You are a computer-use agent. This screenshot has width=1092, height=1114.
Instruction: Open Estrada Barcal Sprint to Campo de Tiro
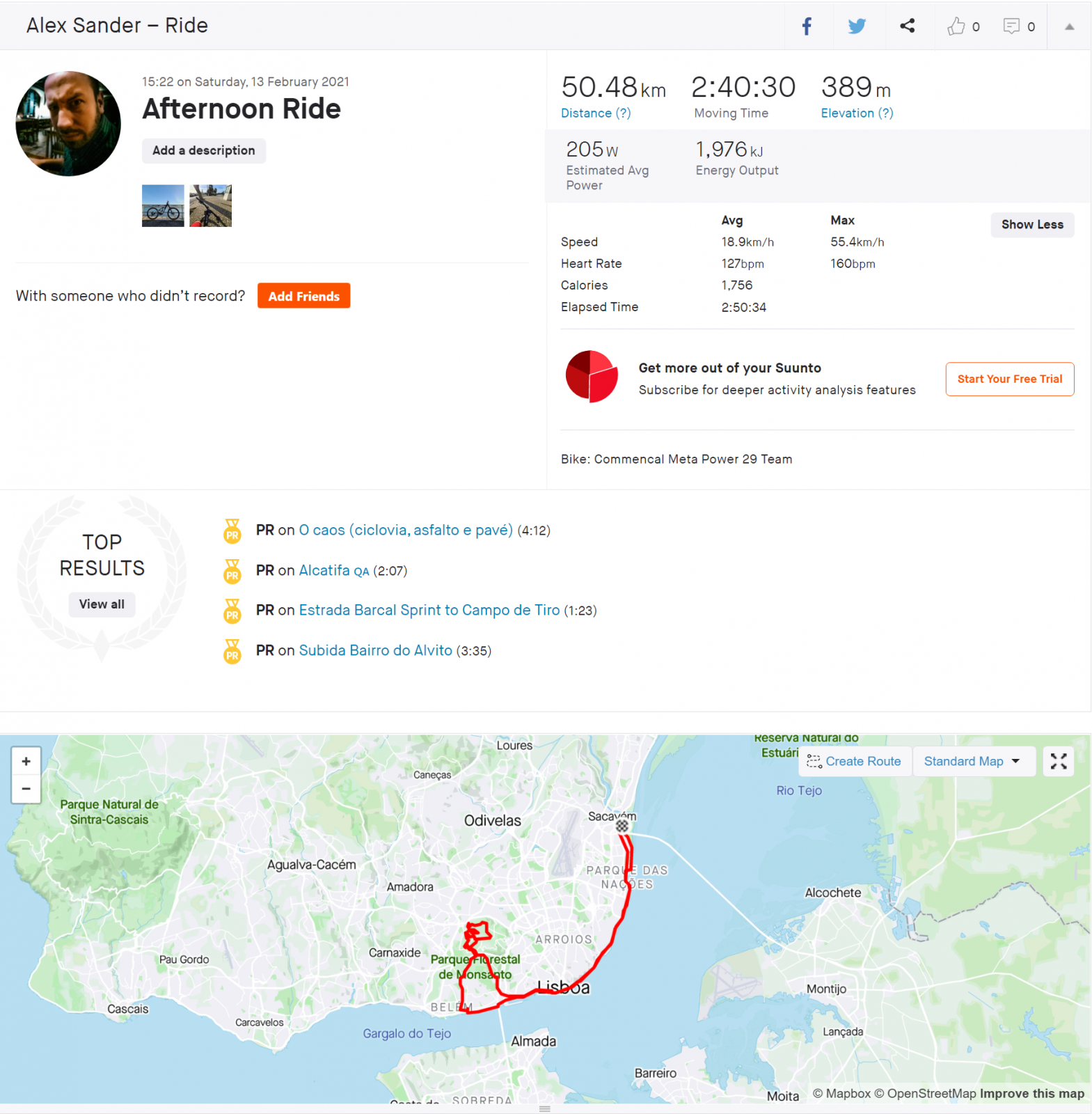pos(429,610)
